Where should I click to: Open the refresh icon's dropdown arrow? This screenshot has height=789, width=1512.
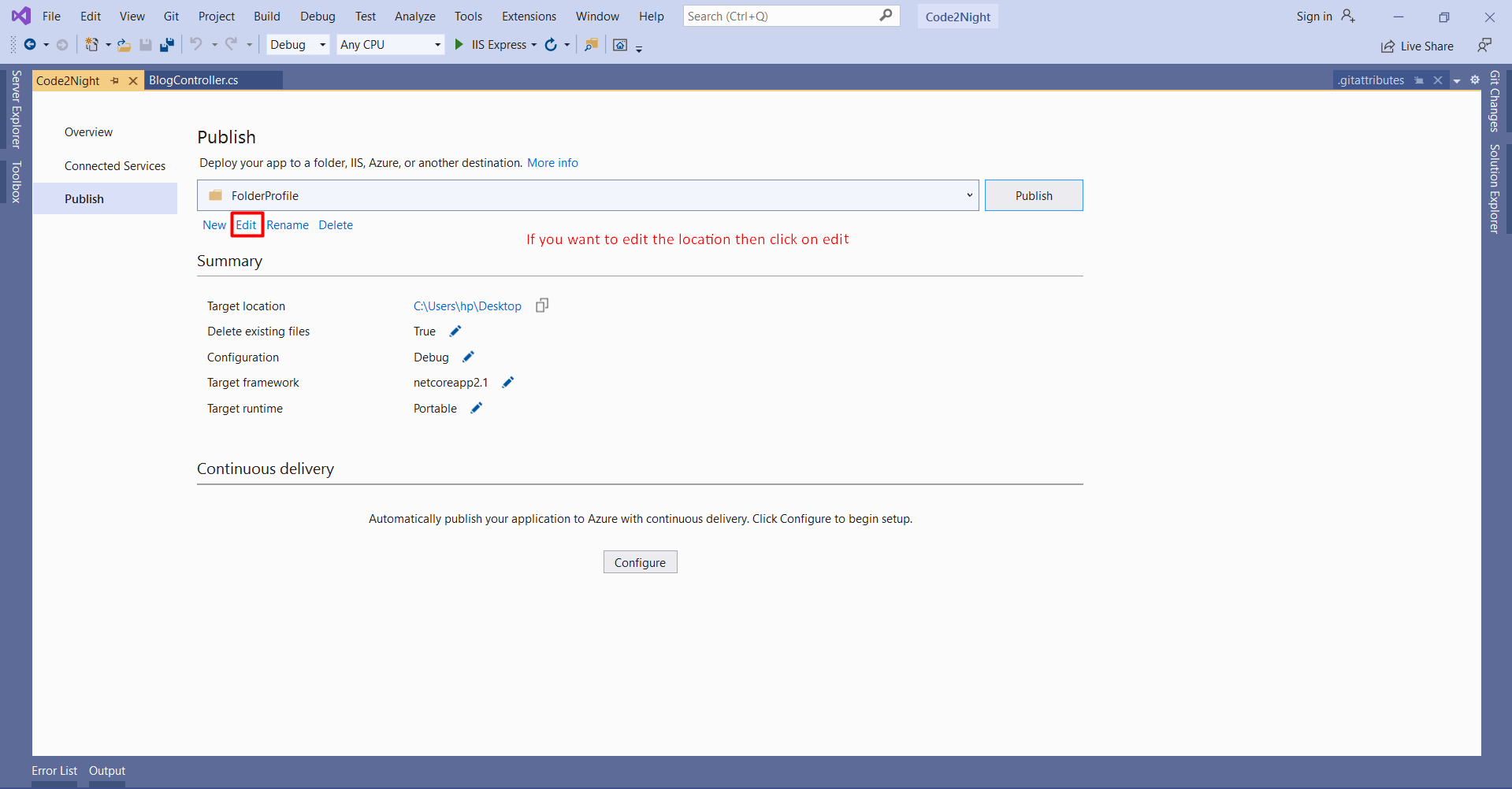(x=567, y=45)
